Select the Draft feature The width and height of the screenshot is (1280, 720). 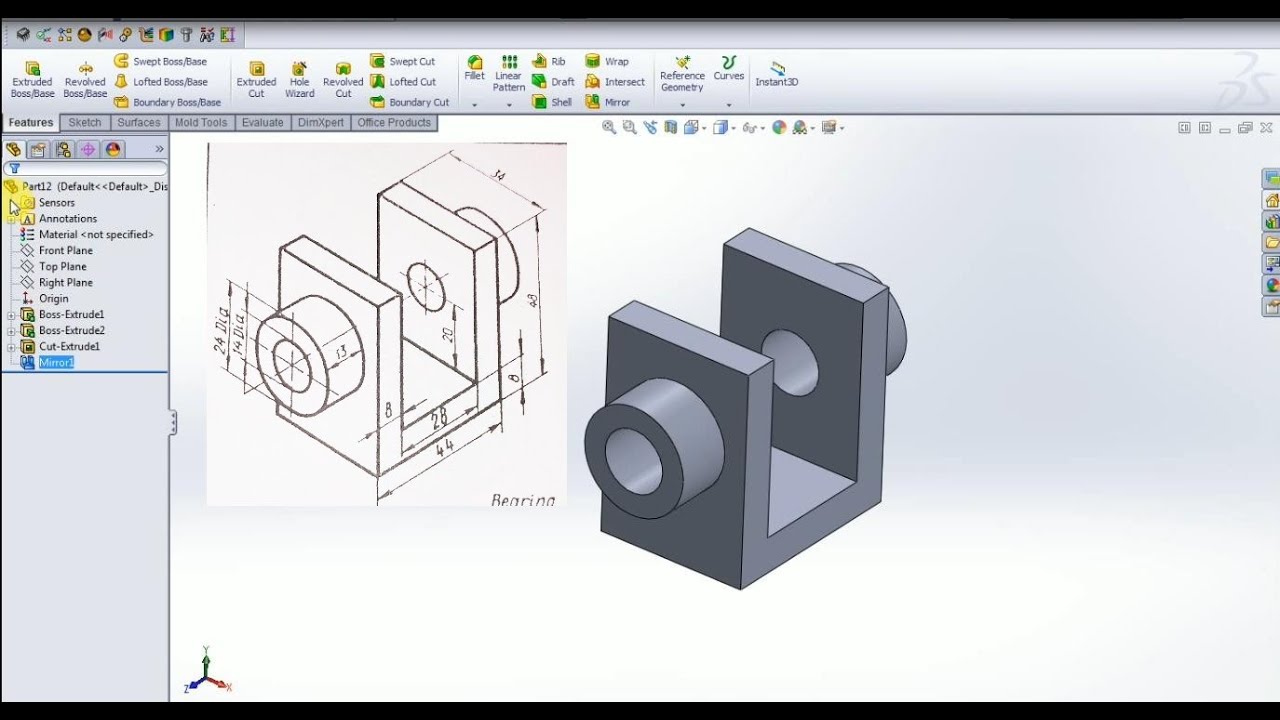pos(553,82)
